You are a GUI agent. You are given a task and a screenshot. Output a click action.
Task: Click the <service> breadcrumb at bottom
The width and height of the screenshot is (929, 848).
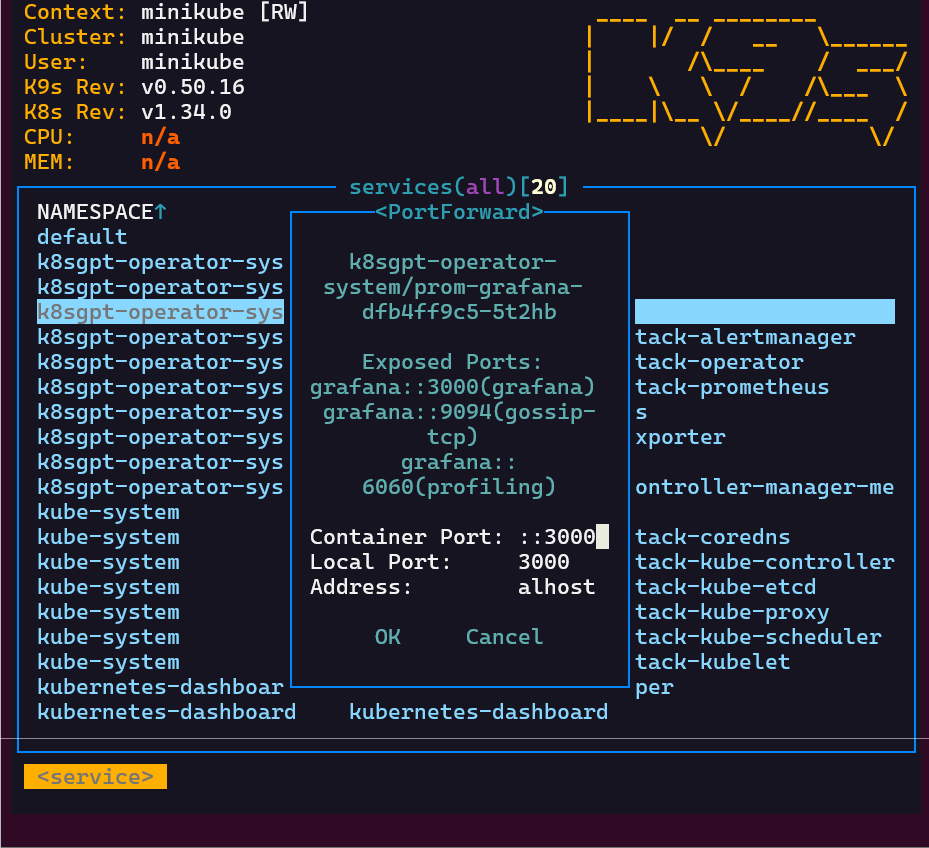click(95, 777)
